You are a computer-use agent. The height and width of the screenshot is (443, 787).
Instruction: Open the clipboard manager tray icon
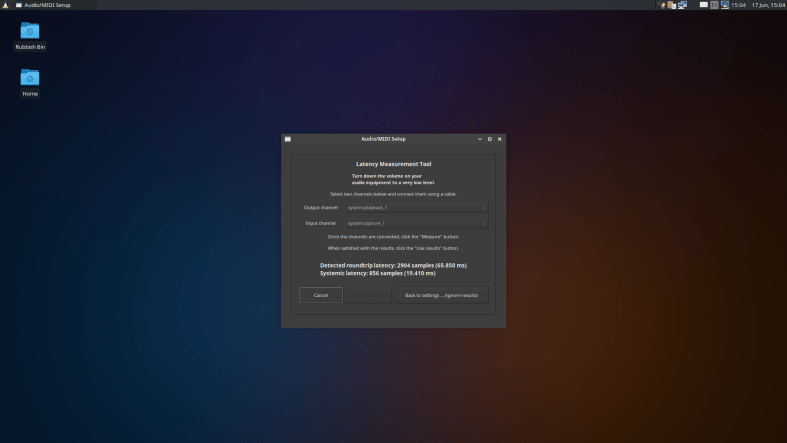point(672,5)
